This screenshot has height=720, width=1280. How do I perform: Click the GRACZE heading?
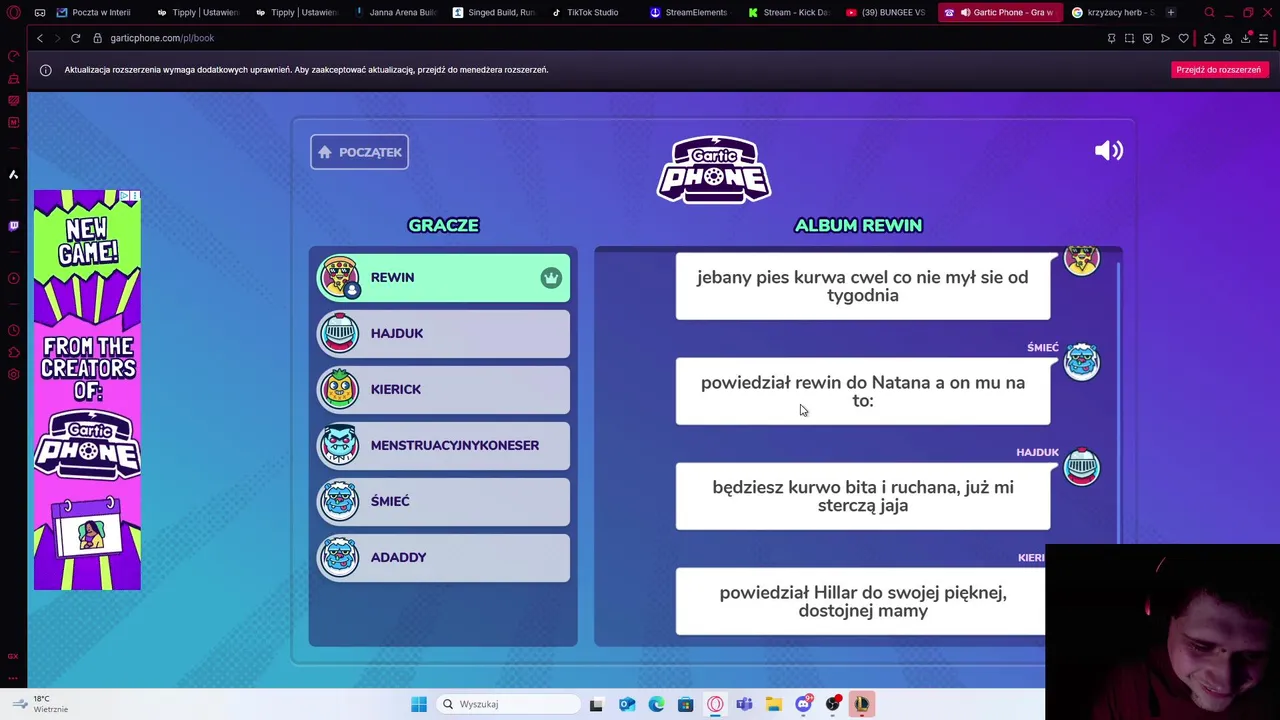tap(443, 225)
